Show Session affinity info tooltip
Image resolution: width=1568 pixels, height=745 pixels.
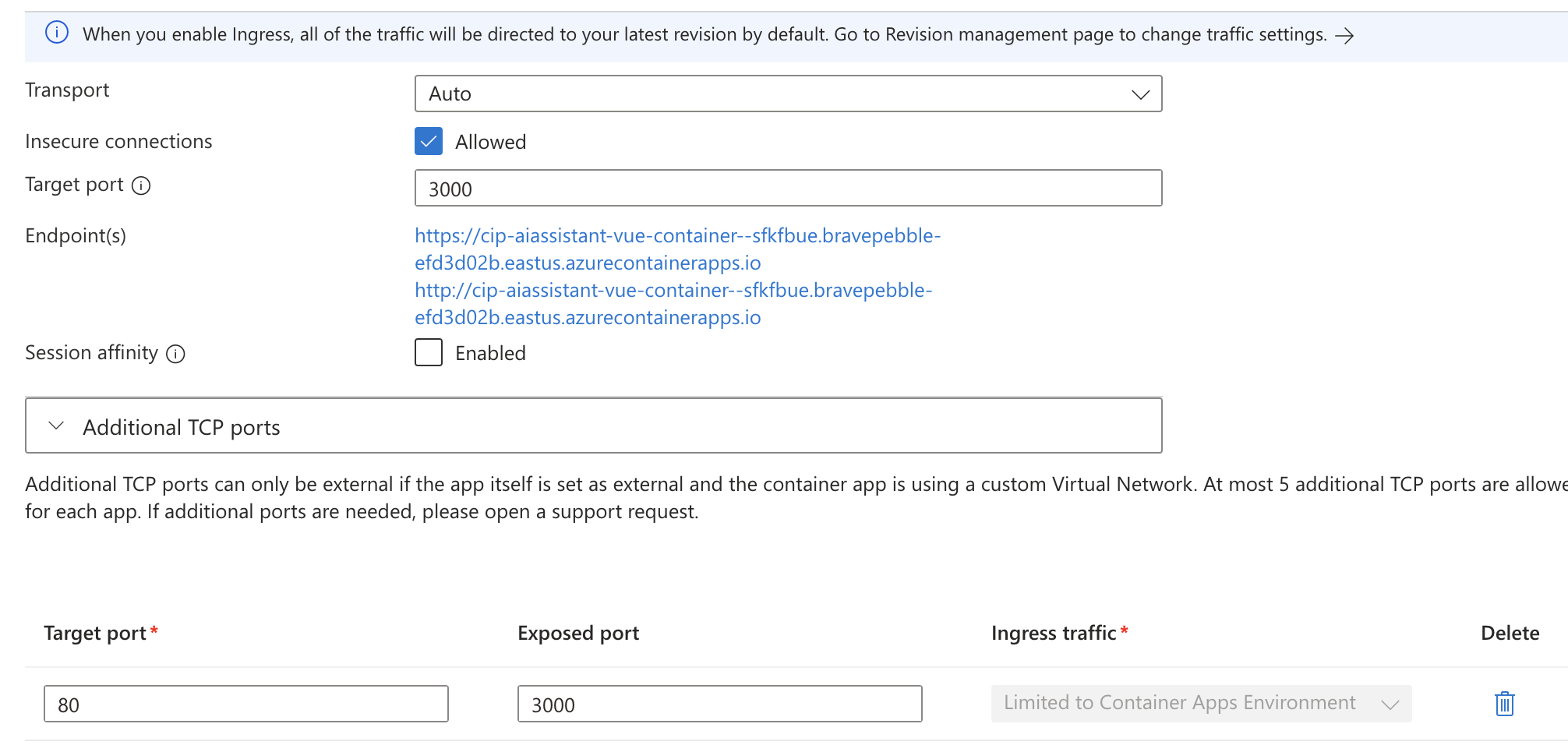[x=176, y=354]
